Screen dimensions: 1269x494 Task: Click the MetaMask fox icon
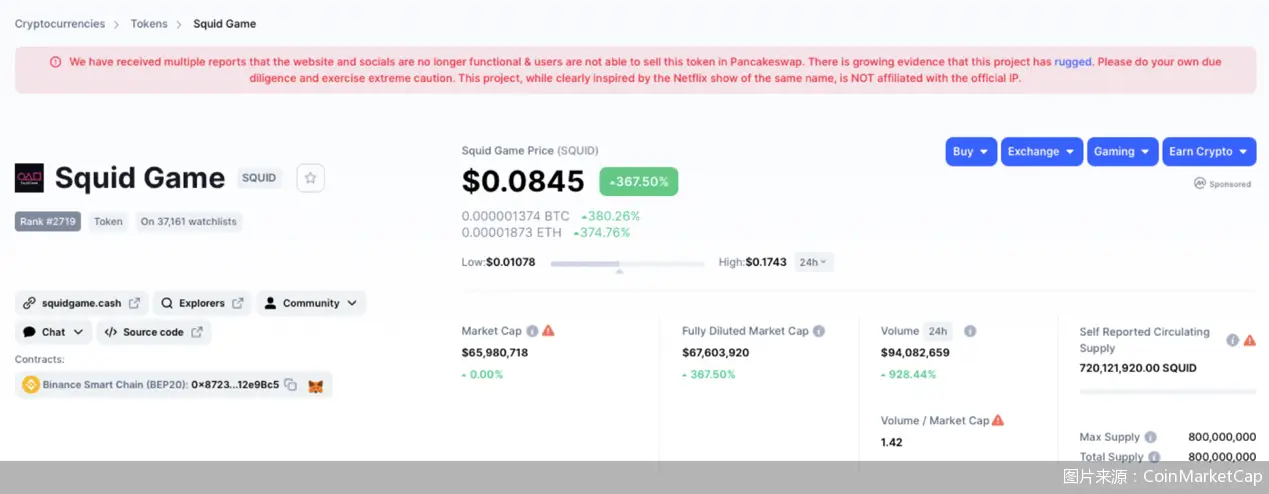coord(315,386)
